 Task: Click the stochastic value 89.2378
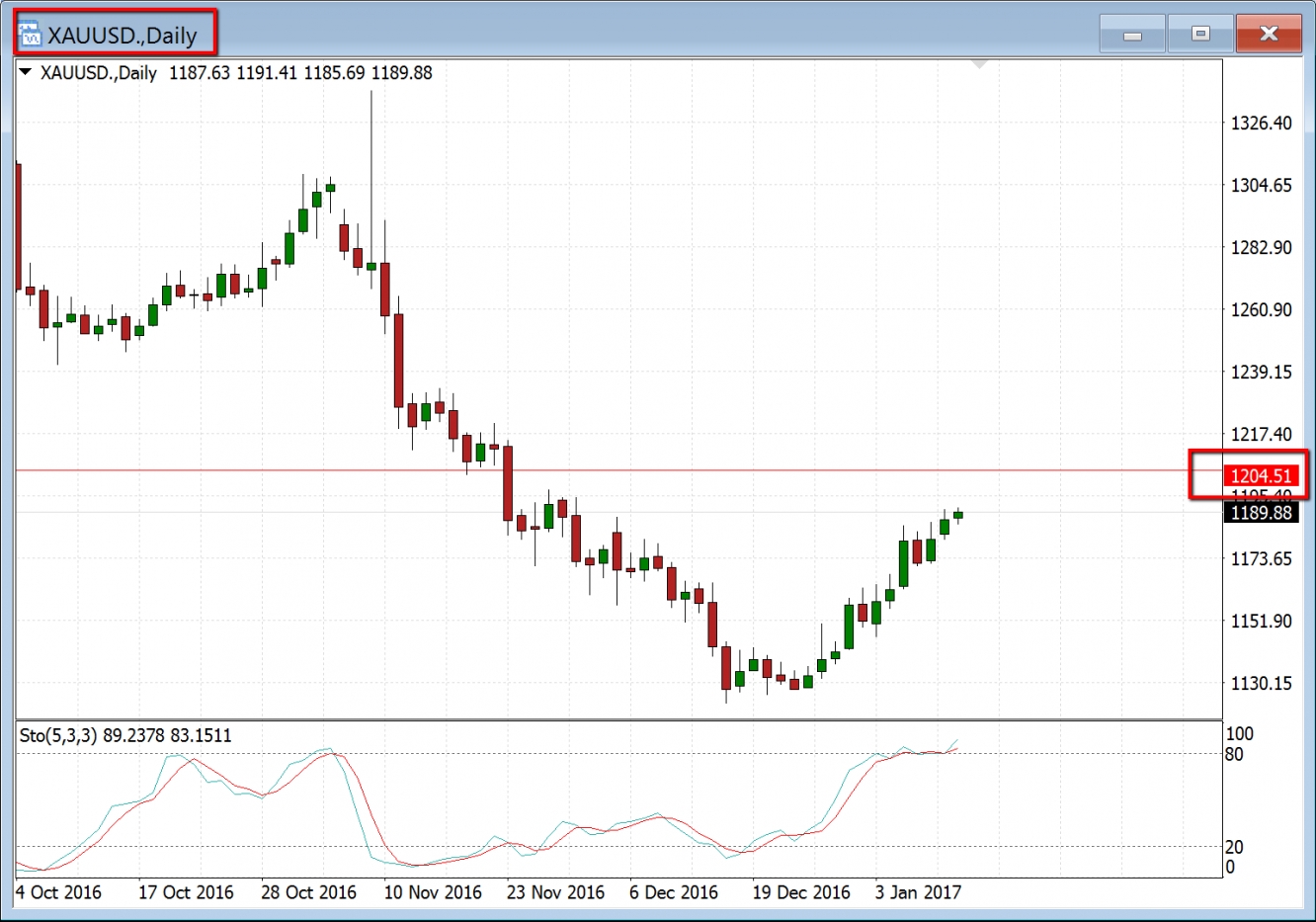(x=134, y=735)
